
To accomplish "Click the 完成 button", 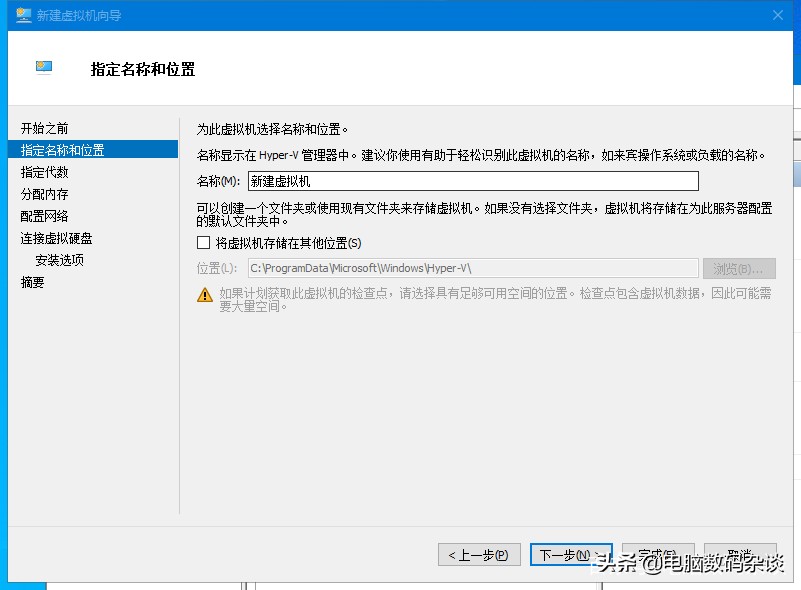I will coord(657,554).
